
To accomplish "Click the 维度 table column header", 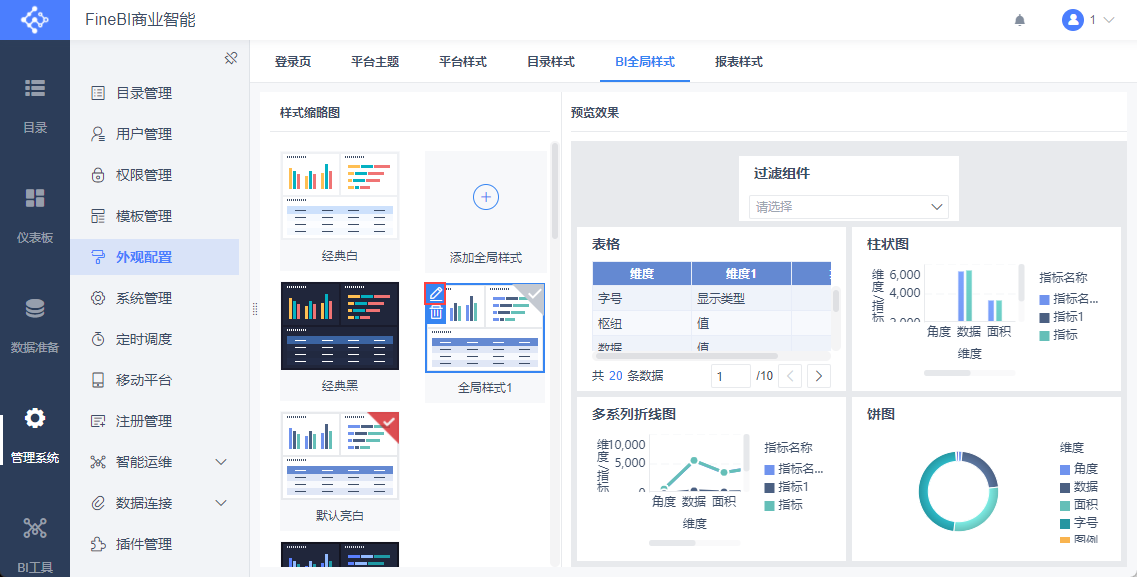I will 642,273.
